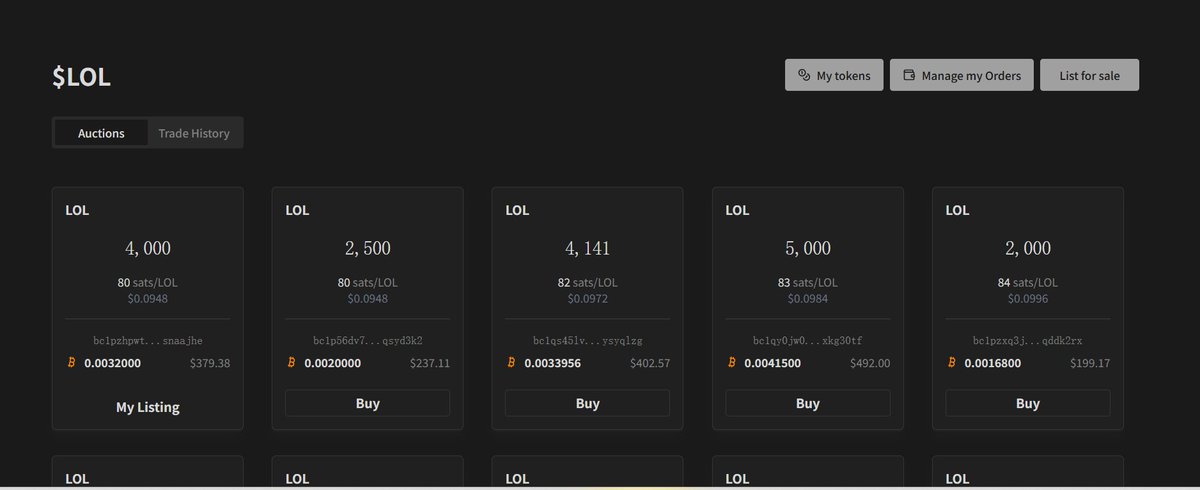Click seller address bc1pzhpwt...snaajhe
The height and width of the screenshot is (490, 1200).
[148, 341]
